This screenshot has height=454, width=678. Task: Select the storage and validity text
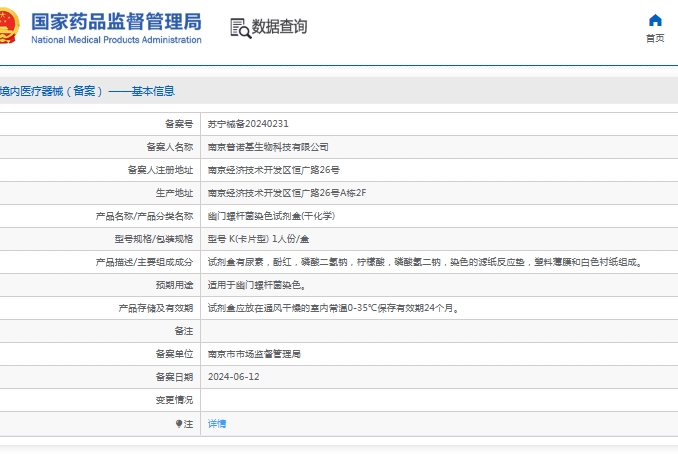click(x=333, y=308)
